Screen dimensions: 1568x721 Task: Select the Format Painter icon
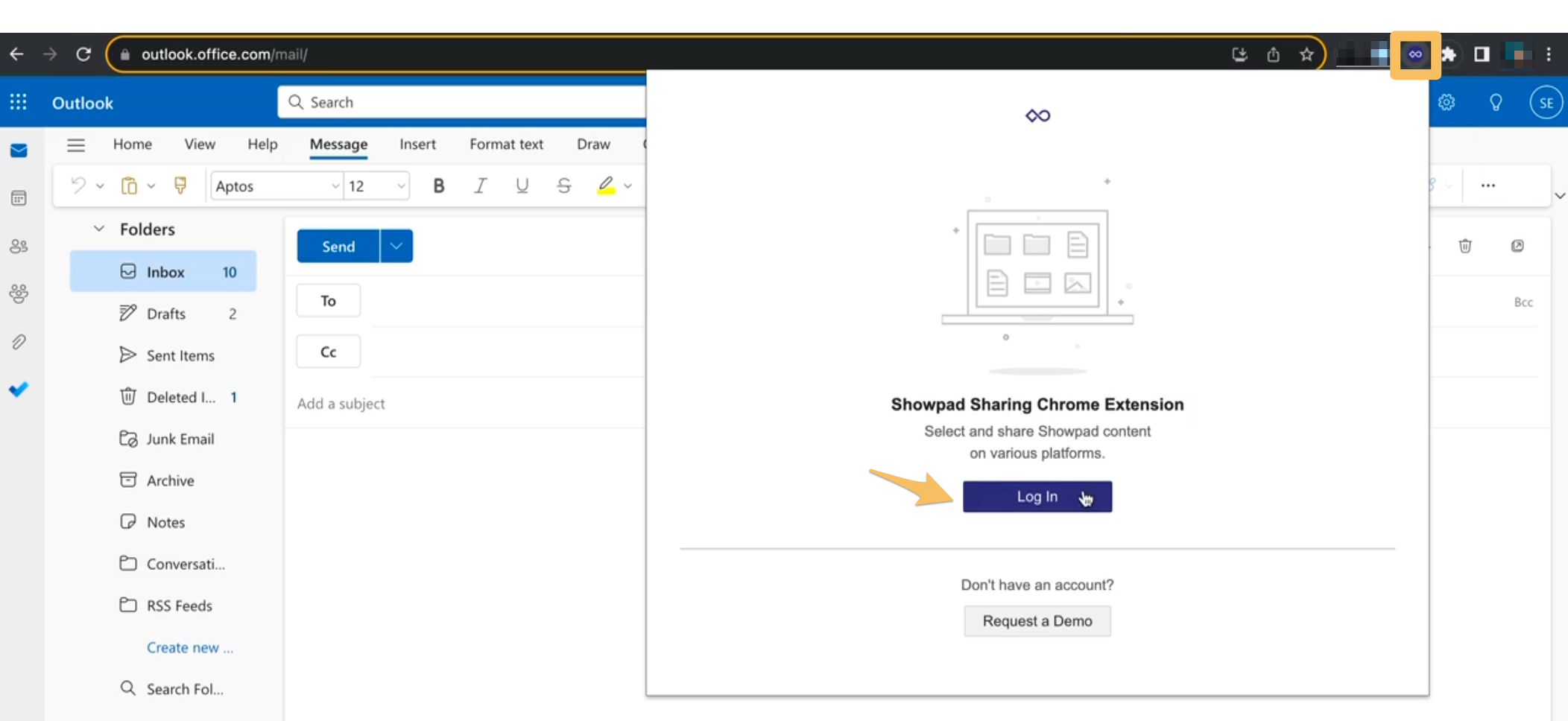180,185
